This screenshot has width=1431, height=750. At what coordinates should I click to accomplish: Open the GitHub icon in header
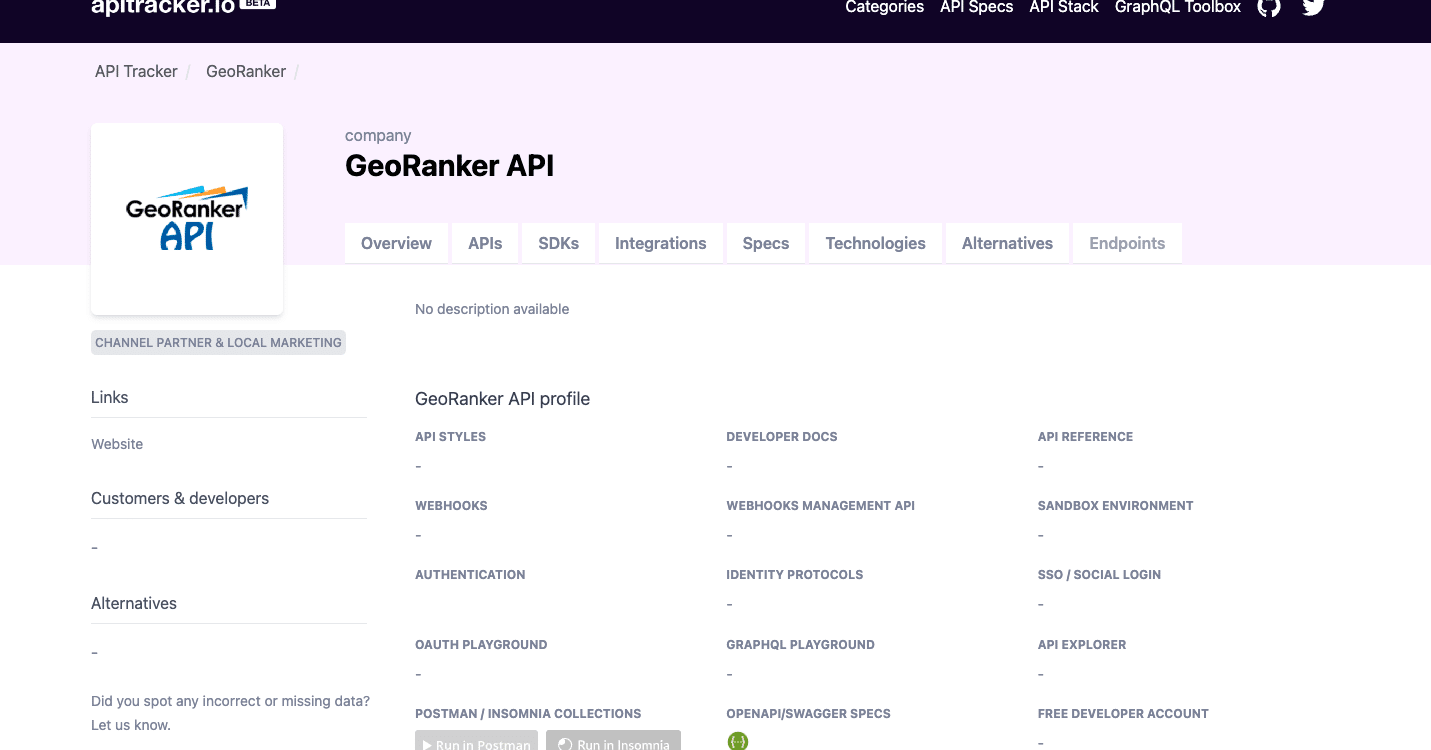pyautogui.click(x=1269, y=6)
